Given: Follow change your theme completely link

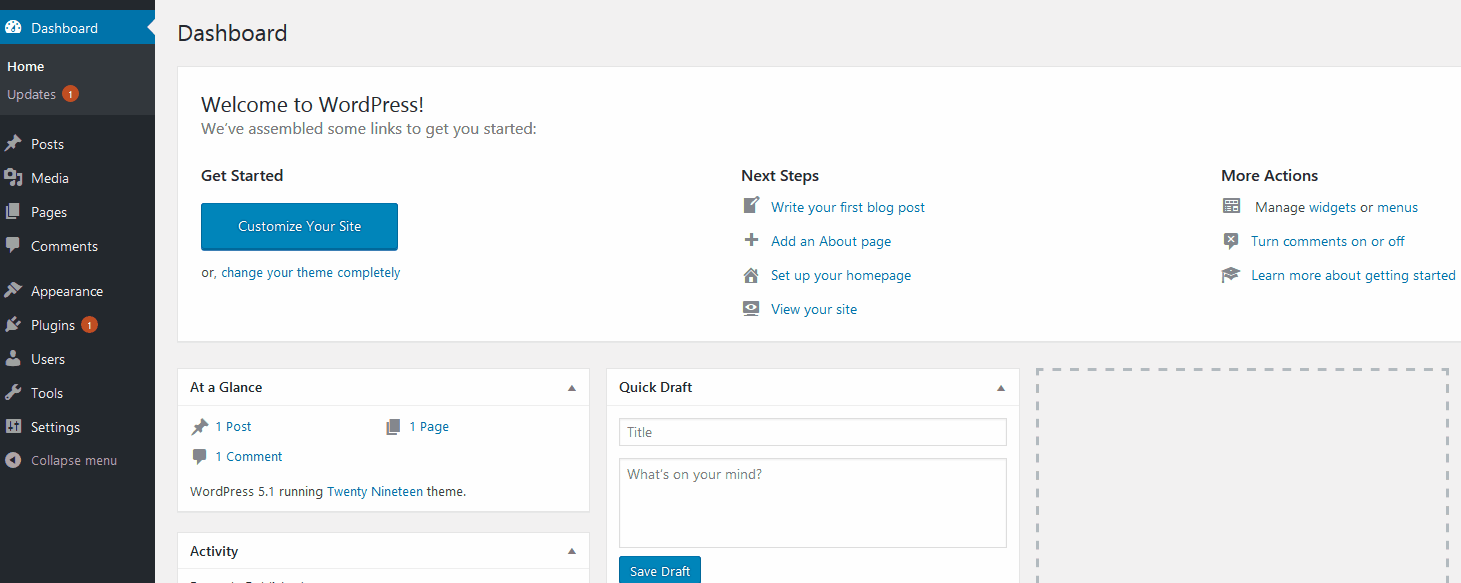Looking at the screenshot, I should click(x=310, y=272).
